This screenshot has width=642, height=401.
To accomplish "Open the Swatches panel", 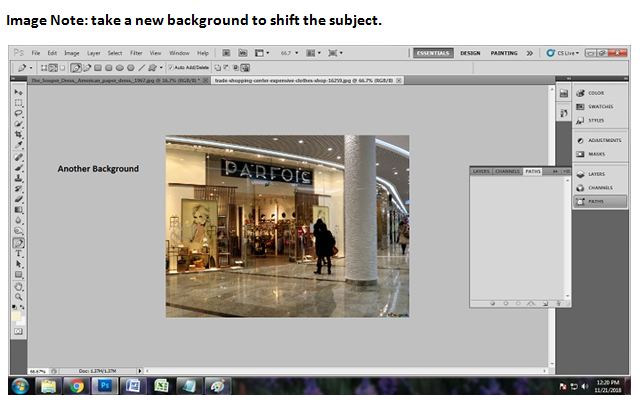I will coord(600,106).
